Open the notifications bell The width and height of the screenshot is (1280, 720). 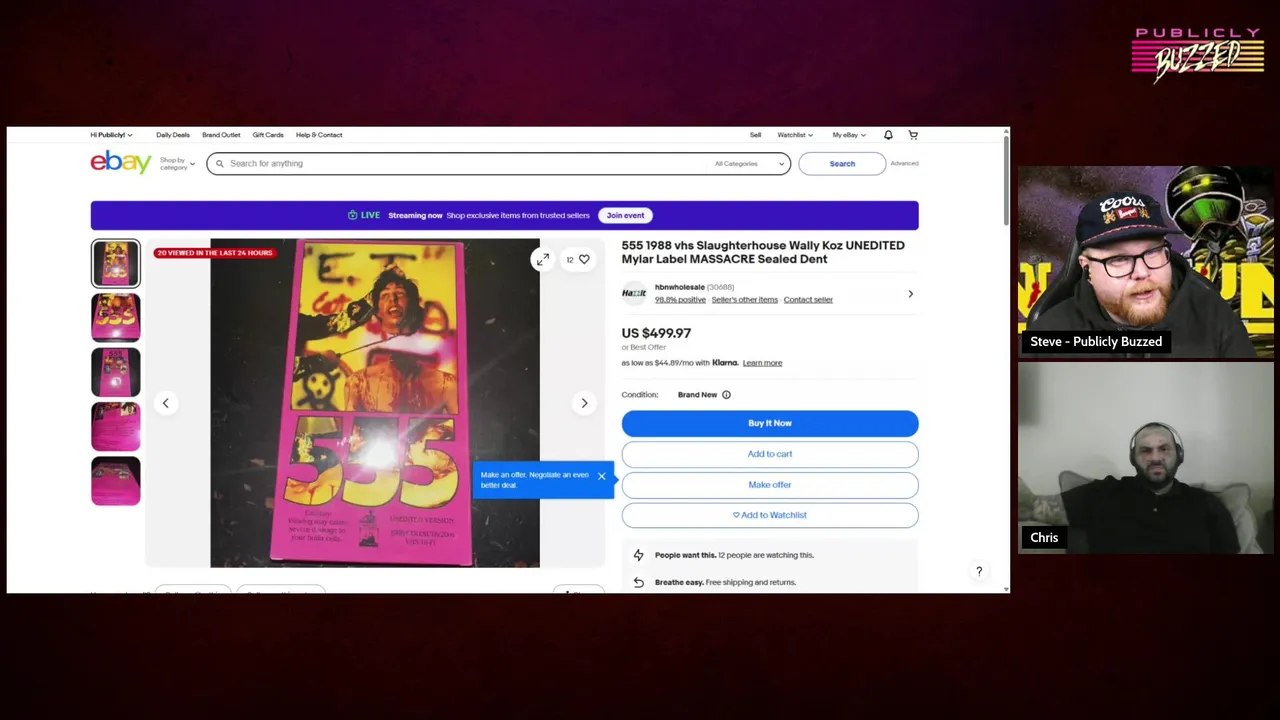coord(888,135)
